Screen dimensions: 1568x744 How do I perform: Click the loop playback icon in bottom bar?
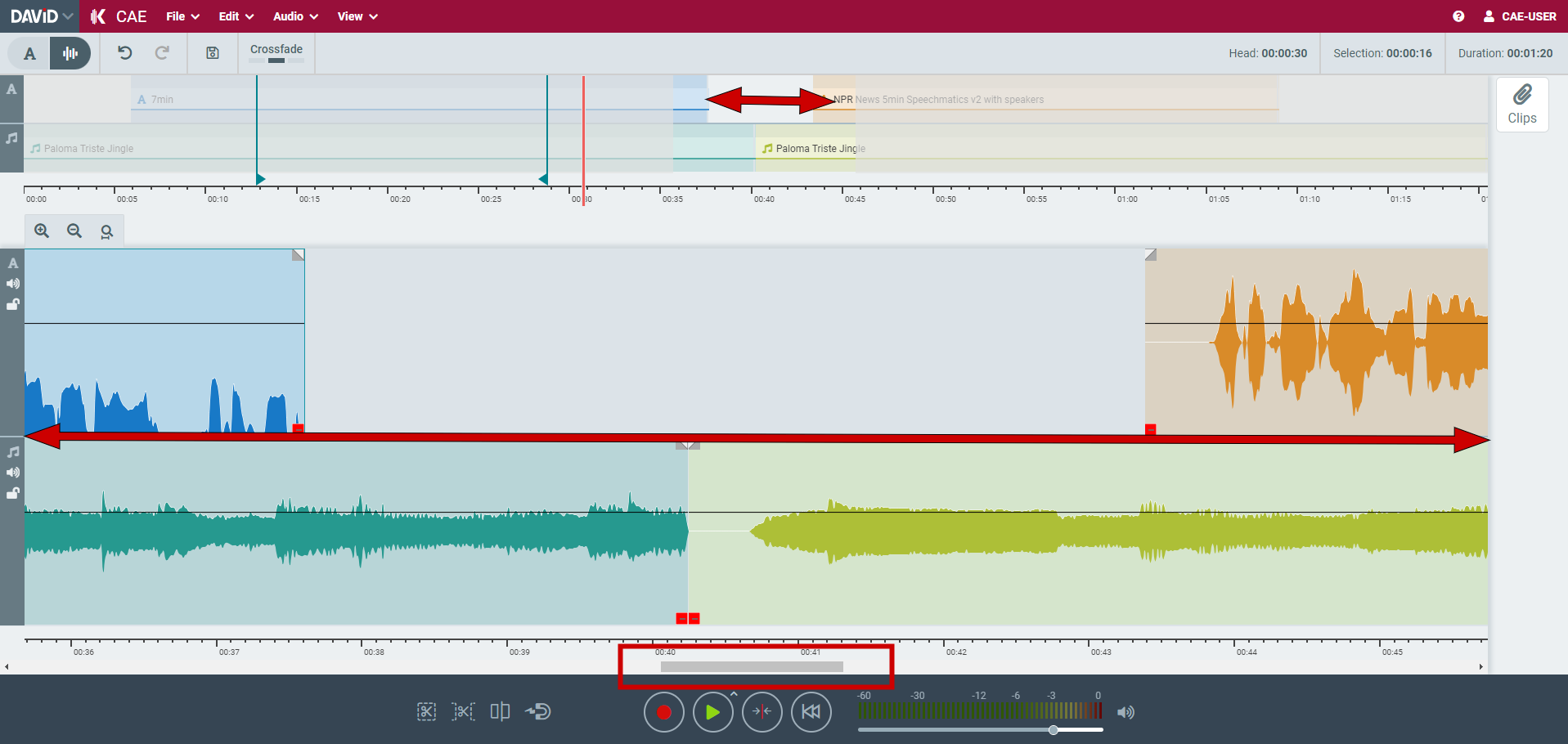[538, 712]
